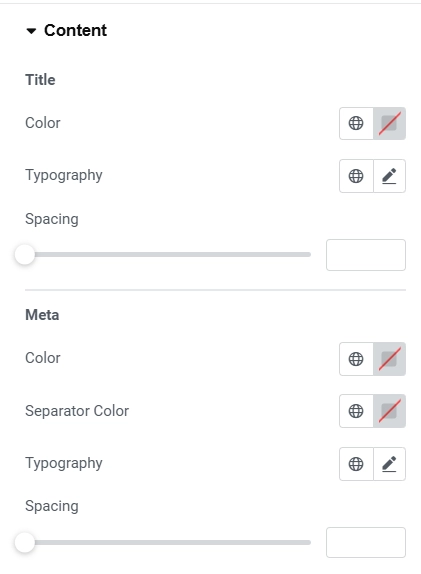Click the Separator Color label
The image size is (421, 574).
click(77, 411)
